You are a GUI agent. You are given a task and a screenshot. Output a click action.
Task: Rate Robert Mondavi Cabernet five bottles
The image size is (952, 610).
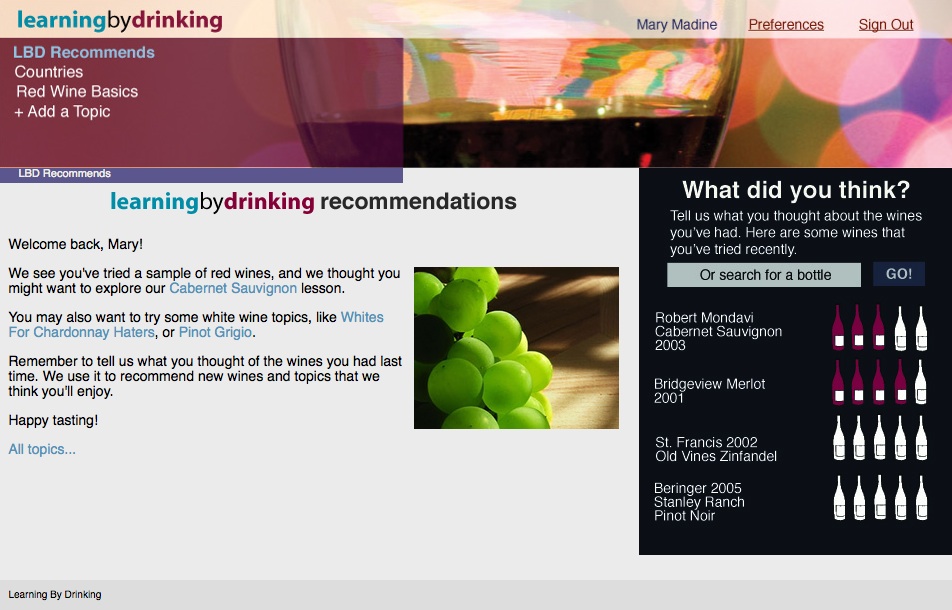point(921,328)
